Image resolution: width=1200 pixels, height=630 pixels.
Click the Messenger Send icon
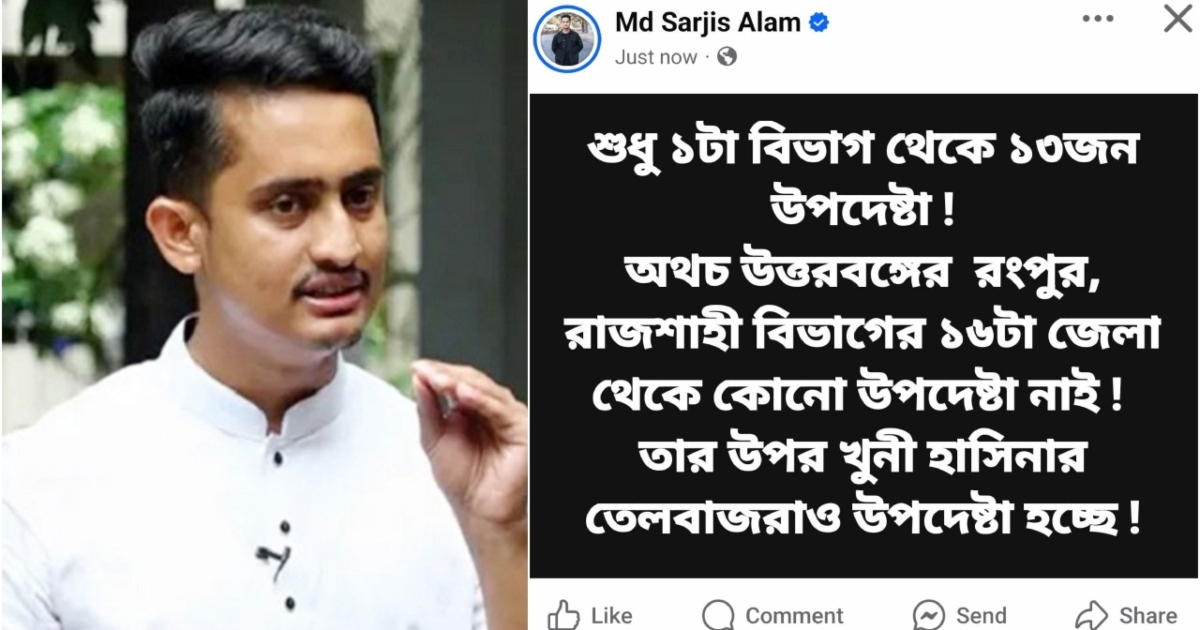coord(929,614)
